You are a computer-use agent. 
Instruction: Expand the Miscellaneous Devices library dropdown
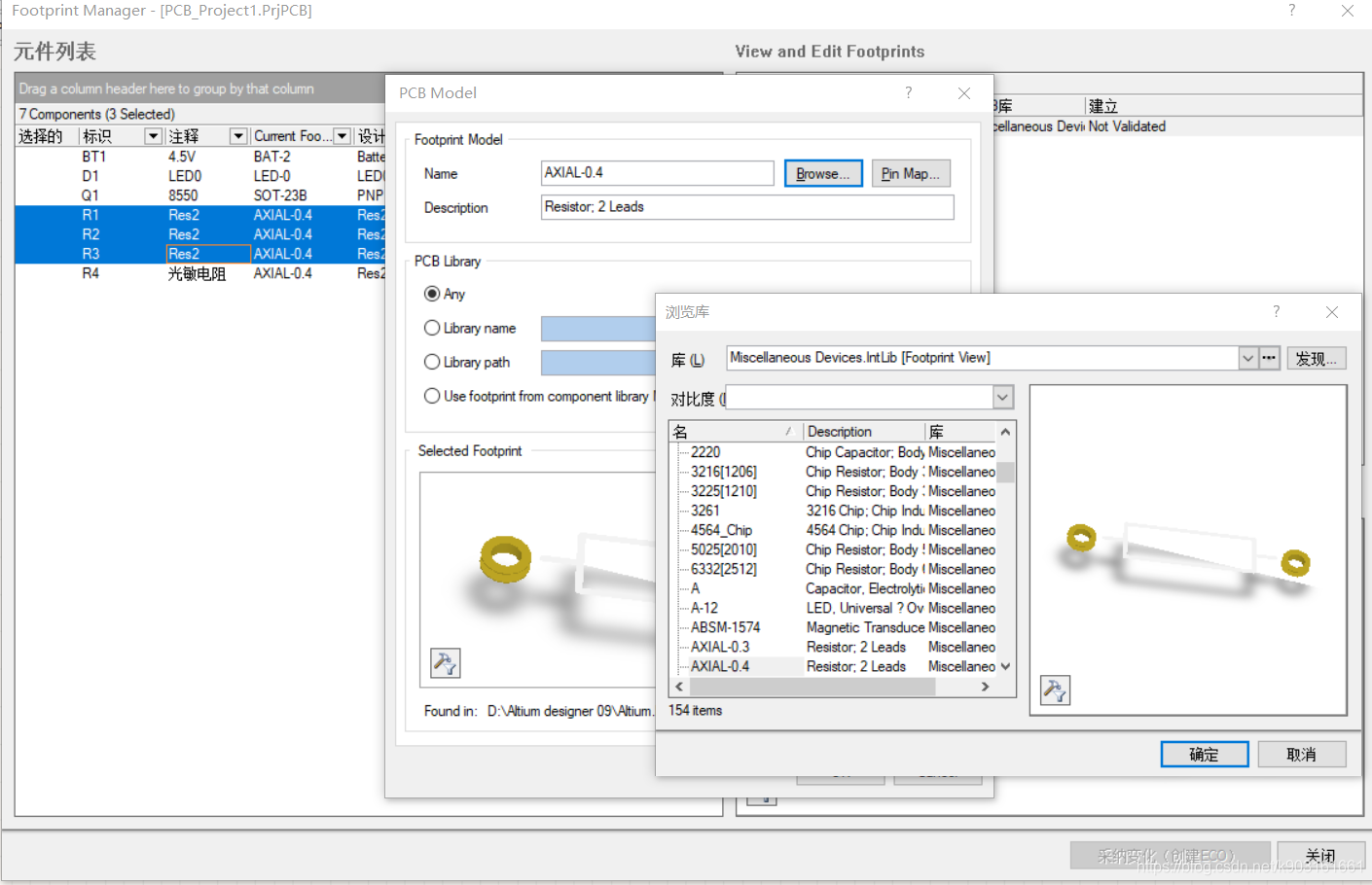(x=1247, y=358)
